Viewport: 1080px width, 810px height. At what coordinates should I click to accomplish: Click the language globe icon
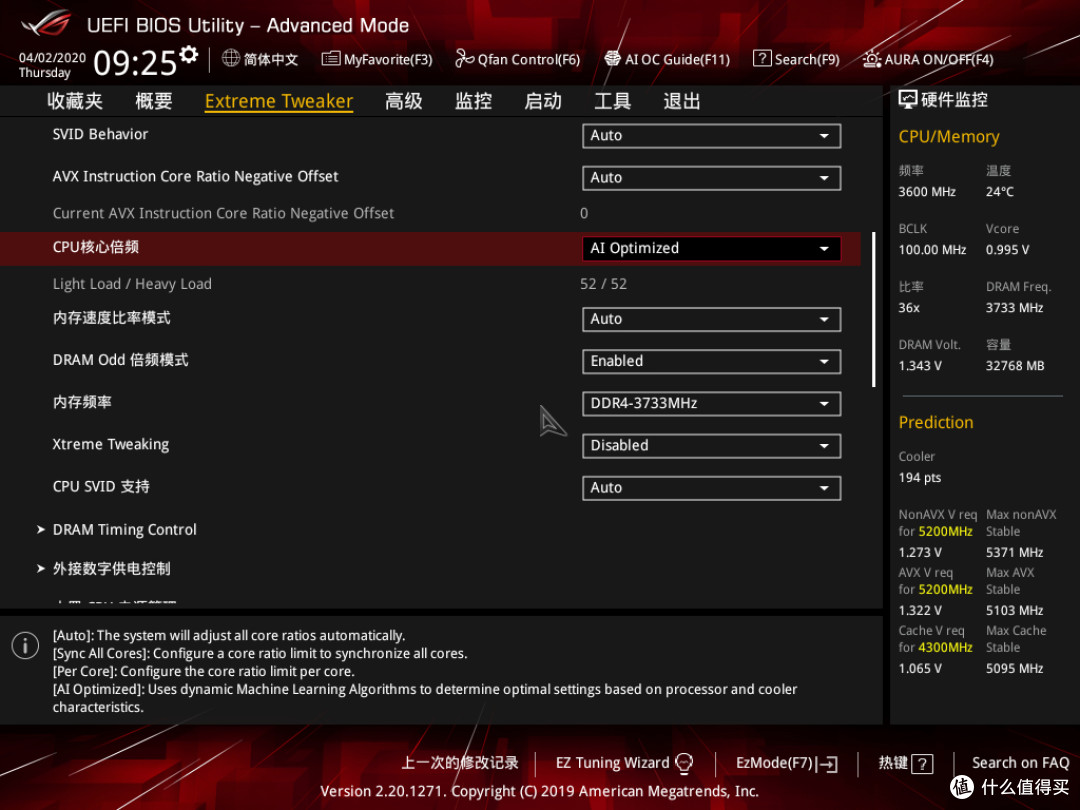[x=231, y=59]
